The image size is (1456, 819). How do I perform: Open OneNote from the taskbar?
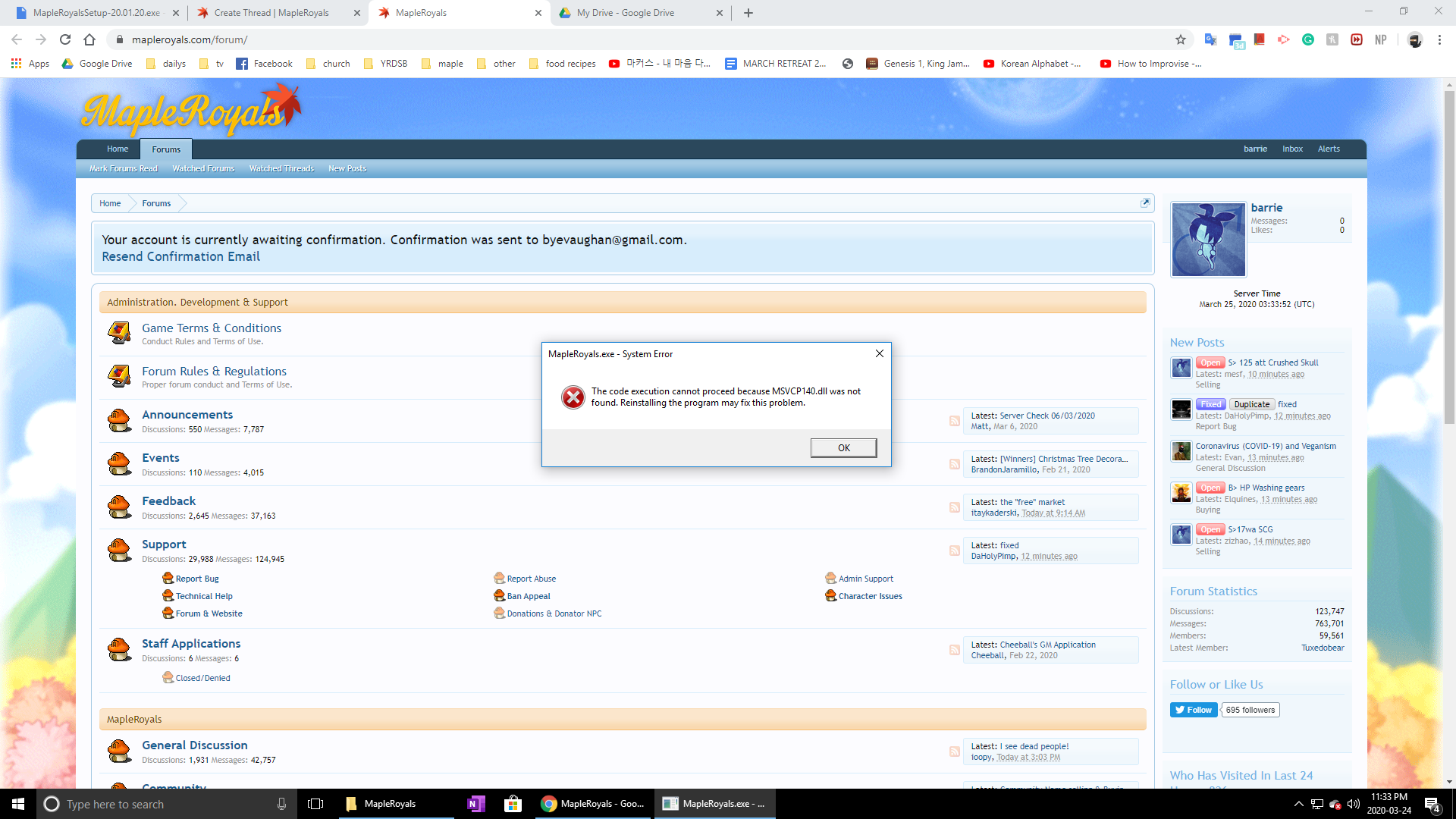(x=475, y=804)
